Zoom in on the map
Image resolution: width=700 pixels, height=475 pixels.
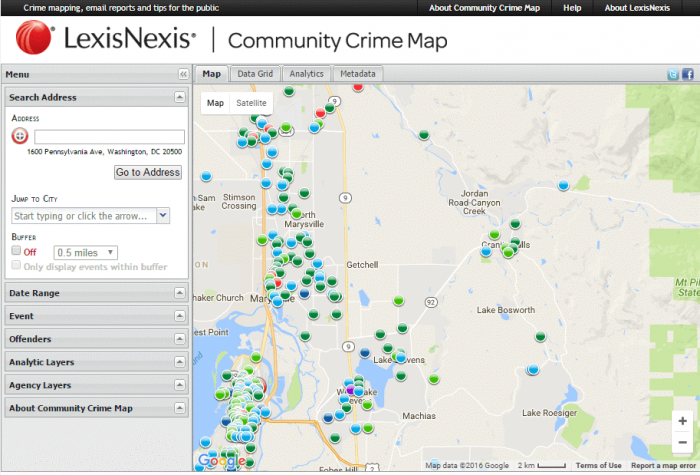682,421
